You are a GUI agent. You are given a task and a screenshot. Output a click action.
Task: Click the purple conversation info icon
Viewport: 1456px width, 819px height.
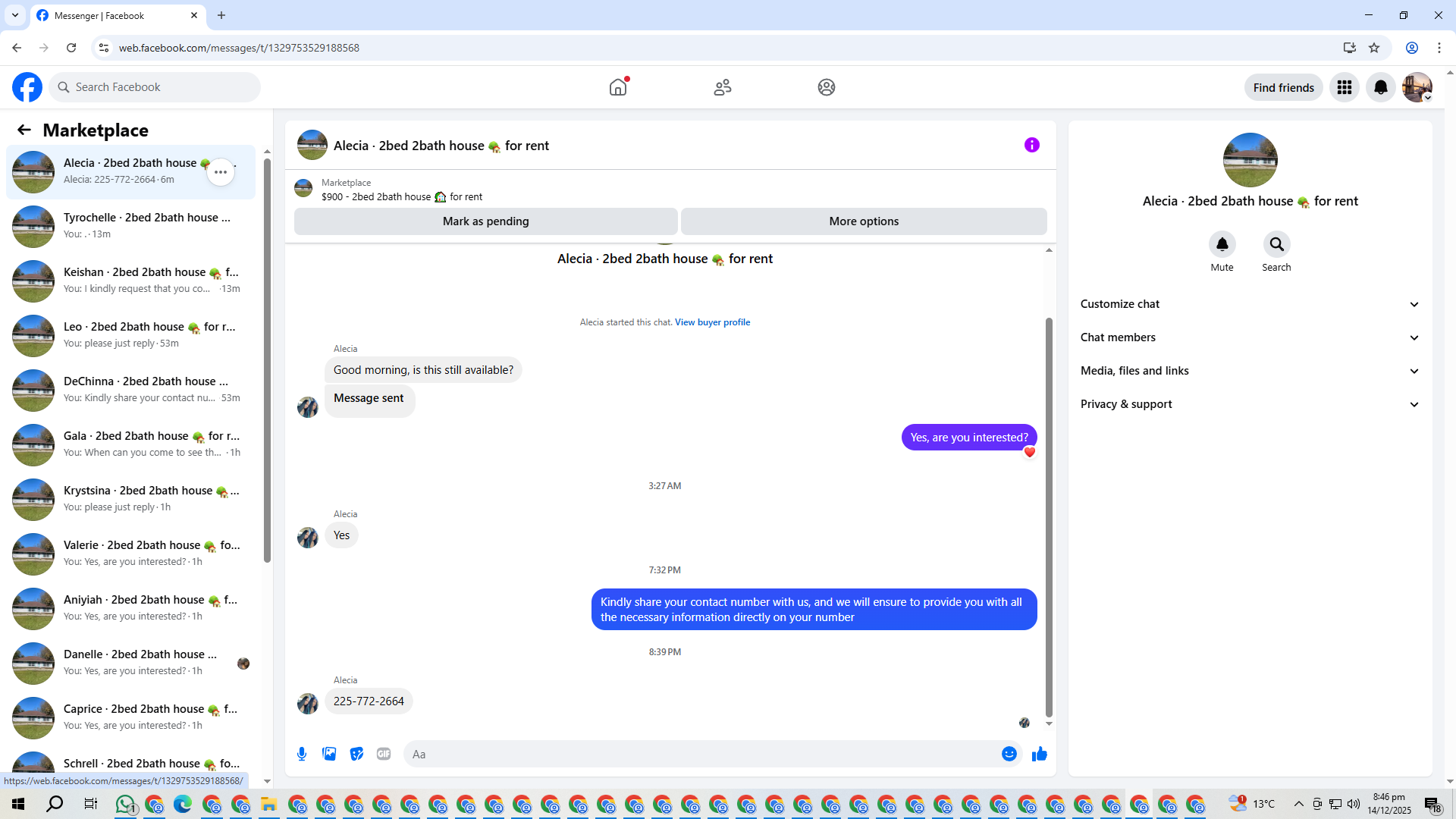coord(1031,145)
